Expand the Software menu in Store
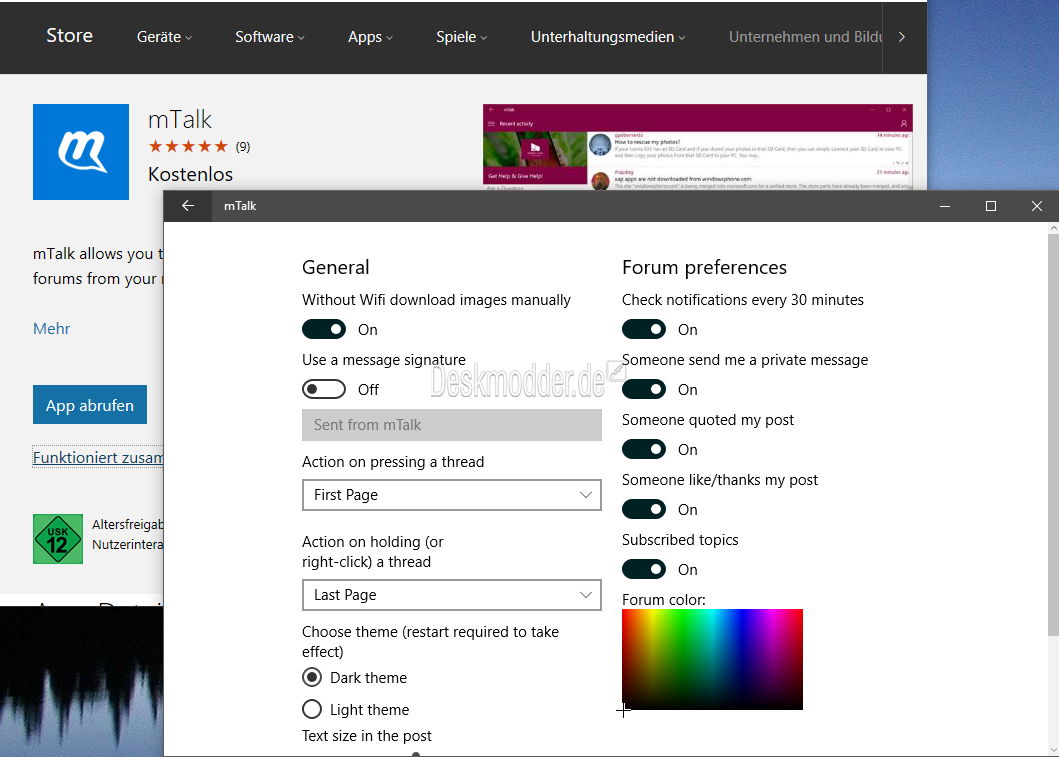Screen dimensions: 1059x757 tap(269, 37)
